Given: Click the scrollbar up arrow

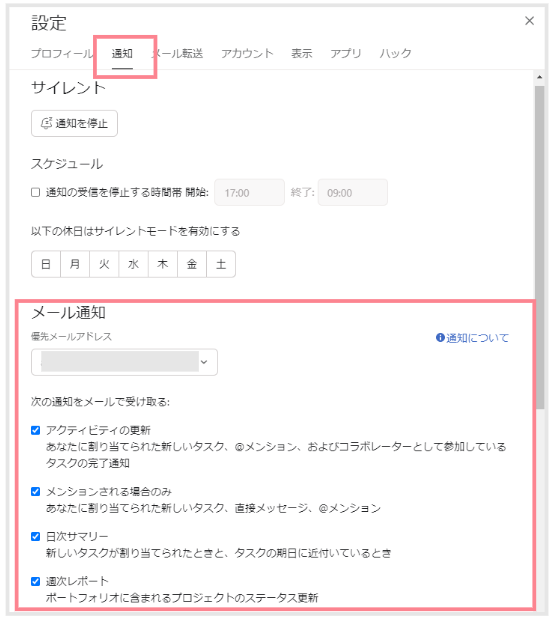Looking at the screenshot, I should click(539, 77).
